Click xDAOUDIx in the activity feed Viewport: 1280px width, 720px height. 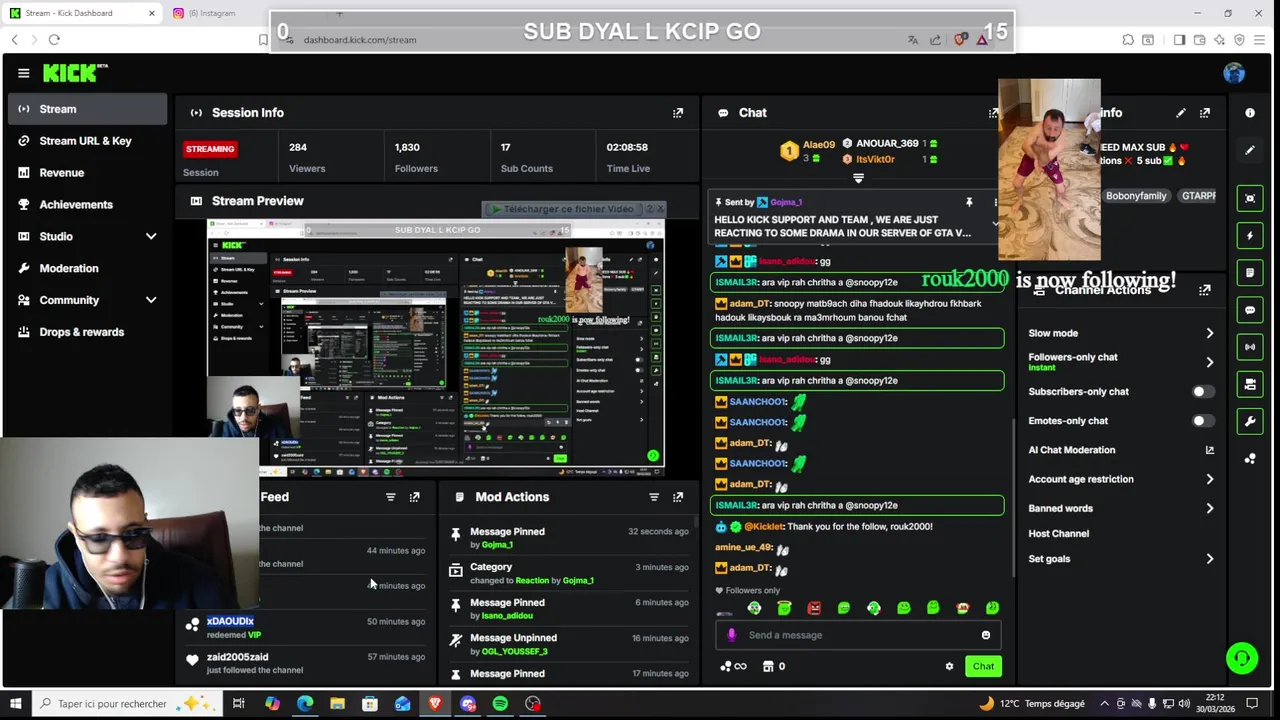pyautogui.click(x=230, y=621)
